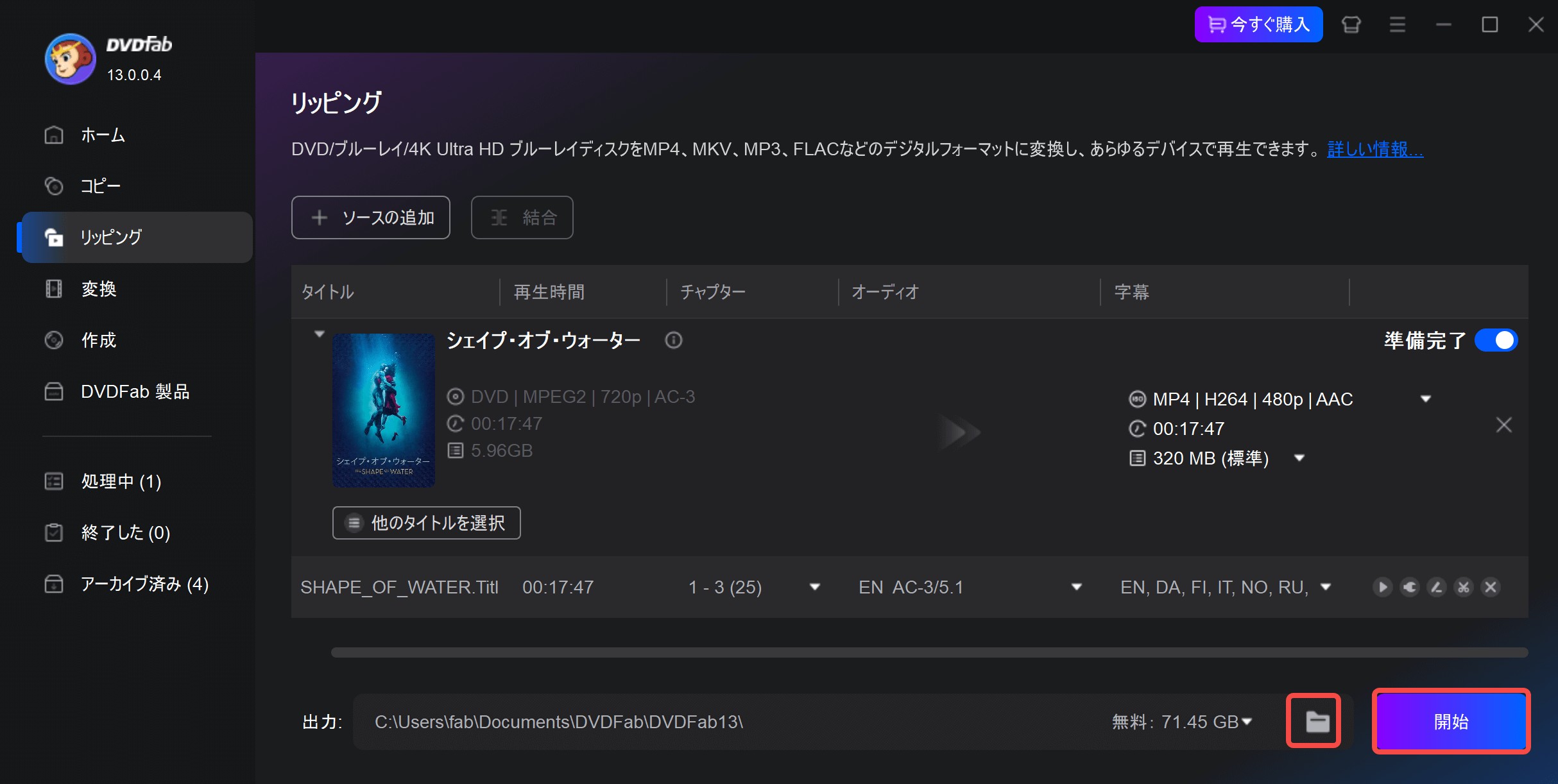
Task: Toggle the 準備完了 switch
Action: 1496,340
